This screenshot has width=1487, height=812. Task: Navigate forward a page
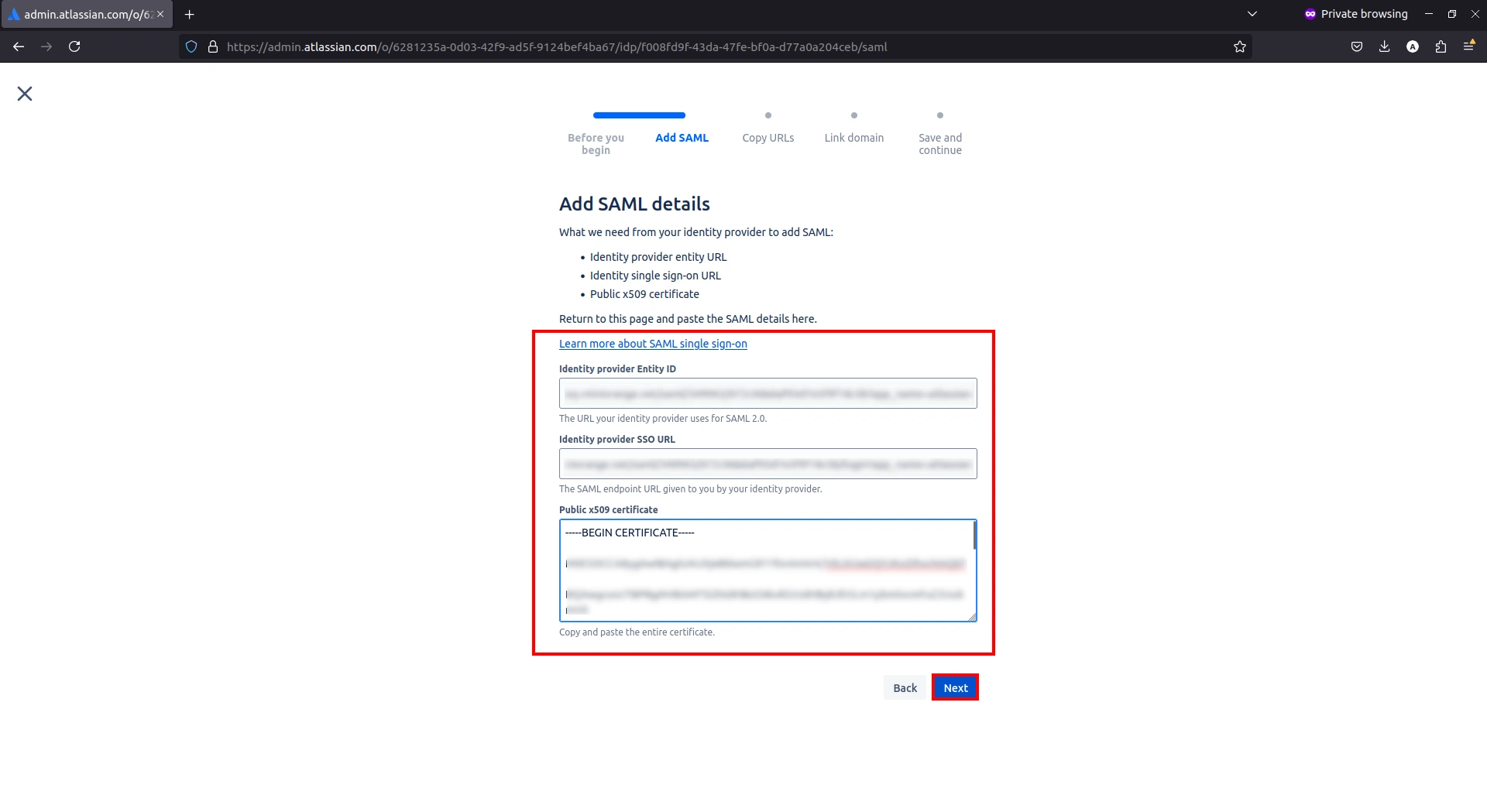(46, 46)
